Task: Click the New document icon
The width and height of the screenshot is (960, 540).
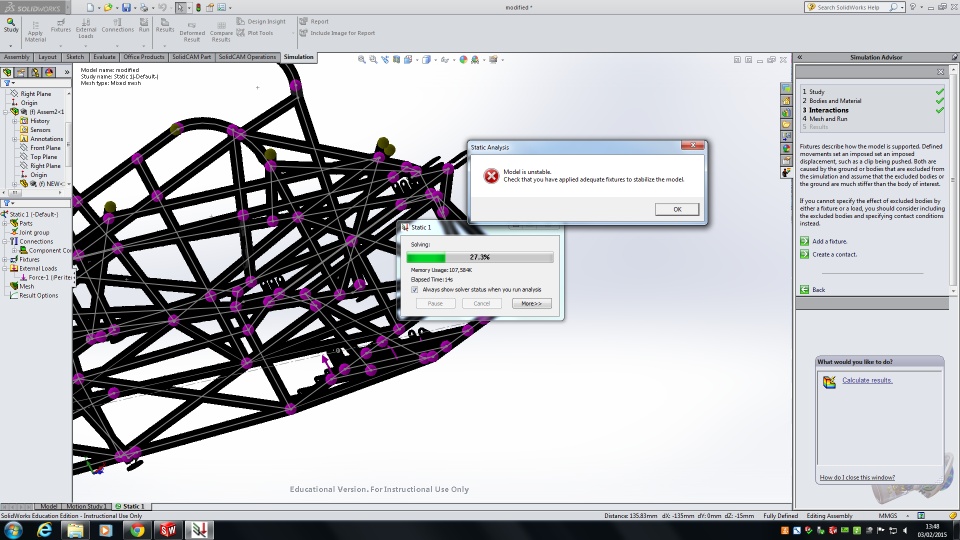Action: point(91,7)
